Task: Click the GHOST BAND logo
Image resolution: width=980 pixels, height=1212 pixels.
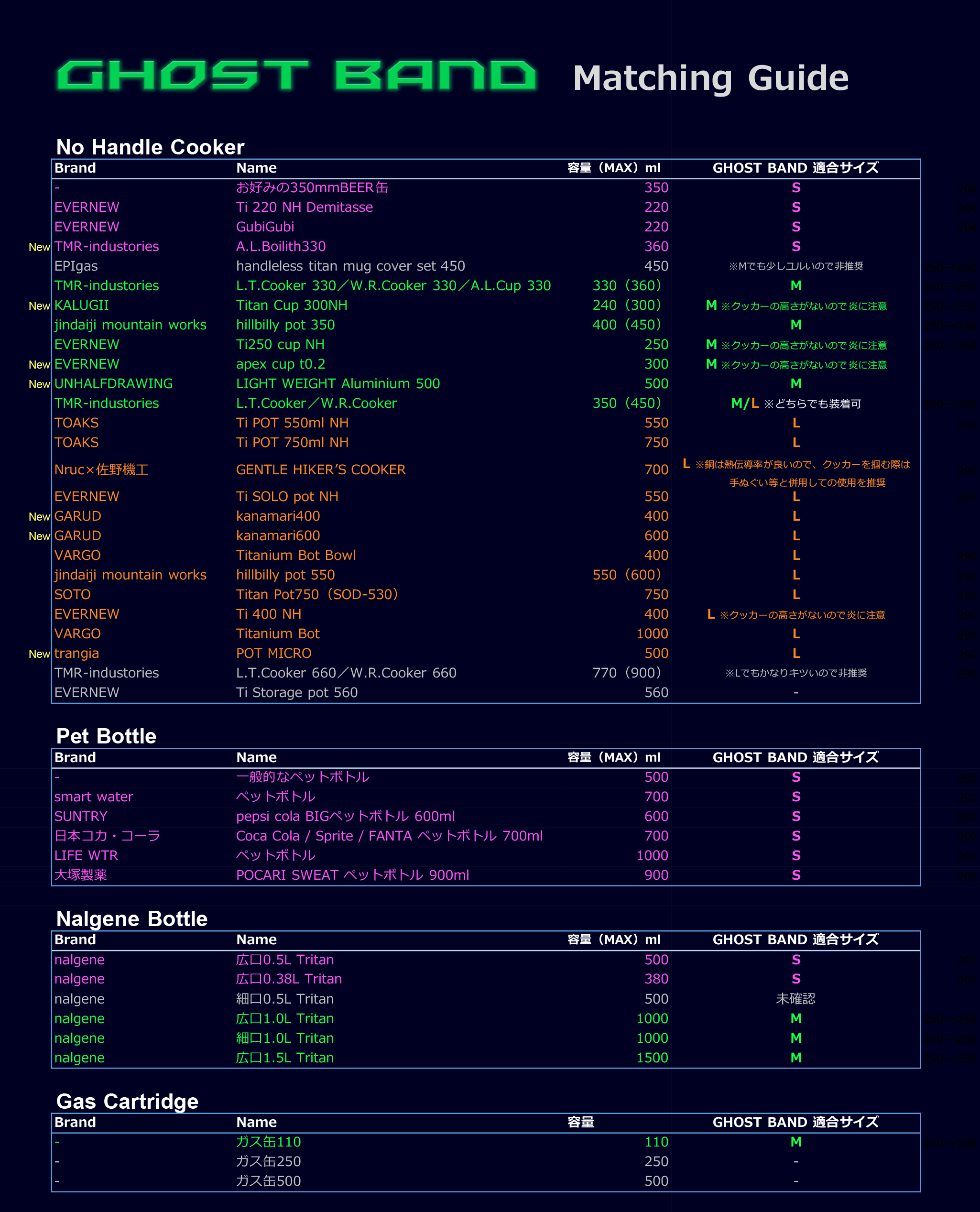Action: 296,76
